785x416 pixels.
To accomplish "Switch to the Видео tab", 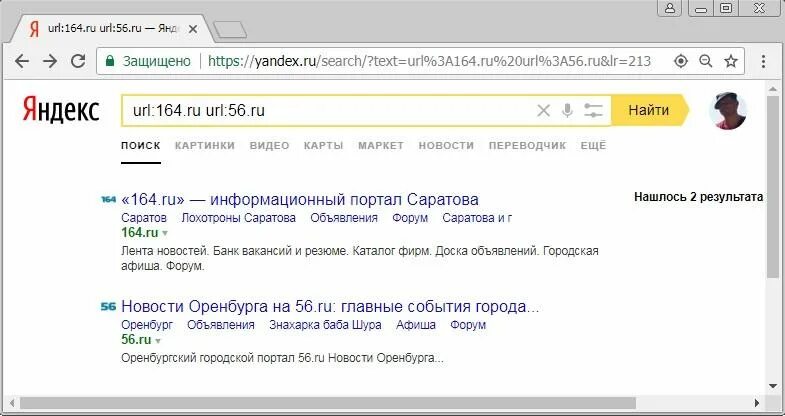I will (269, 146).
